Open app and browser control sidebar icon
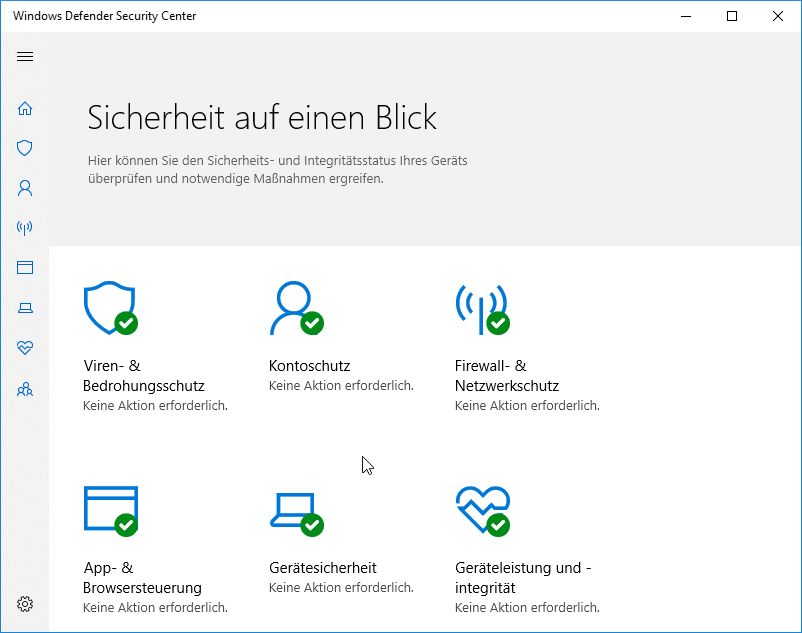802x633 pixels. pos(25,267)
